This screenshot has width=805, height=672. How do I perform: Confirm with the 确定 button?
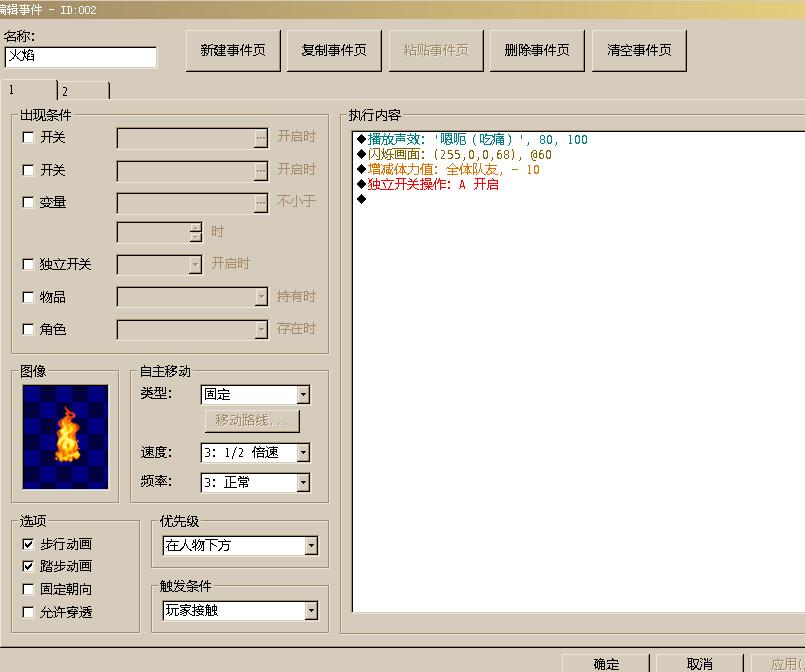[606, 664]
